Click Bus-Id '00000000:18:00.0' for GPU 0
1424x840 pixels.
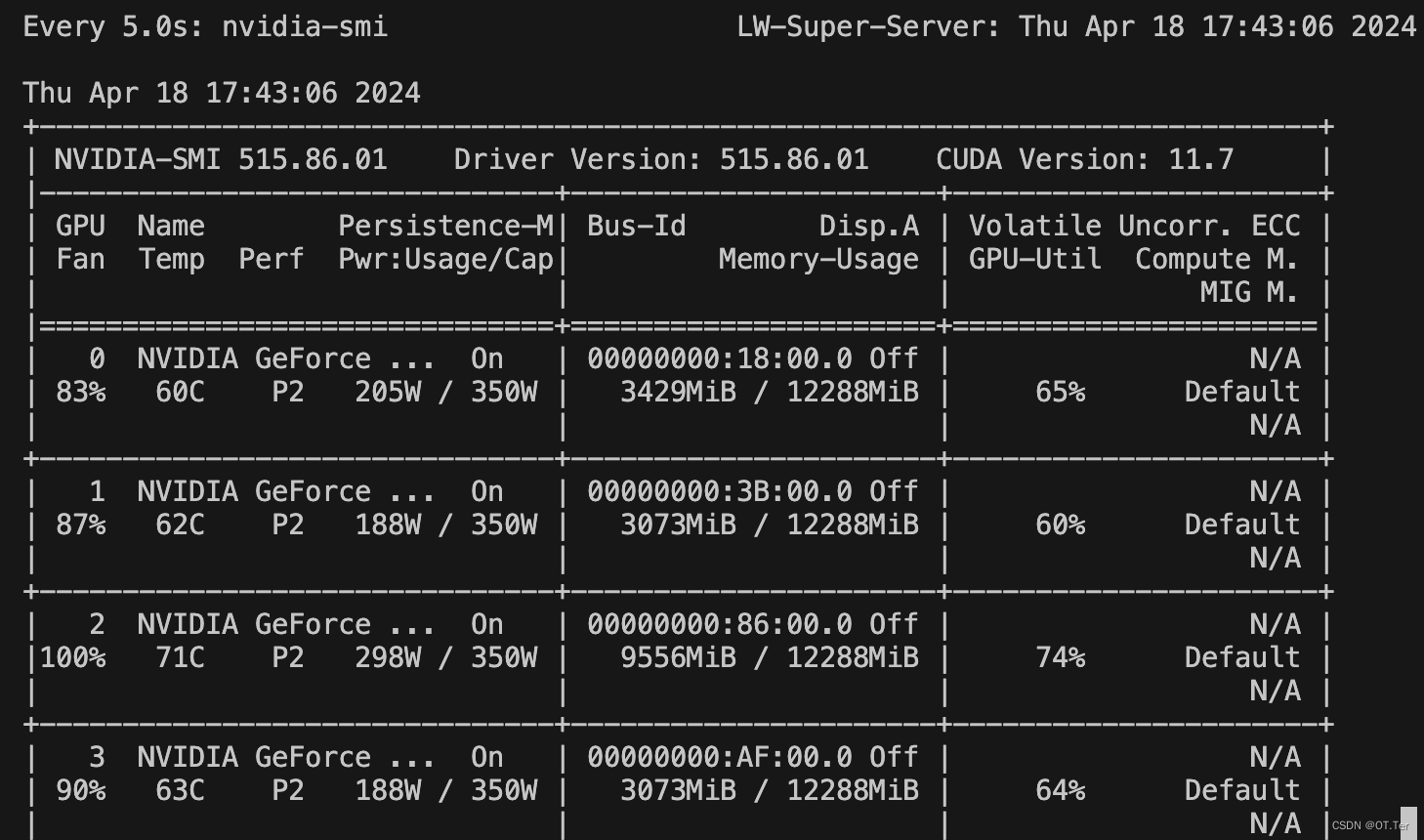click(720, 358)
